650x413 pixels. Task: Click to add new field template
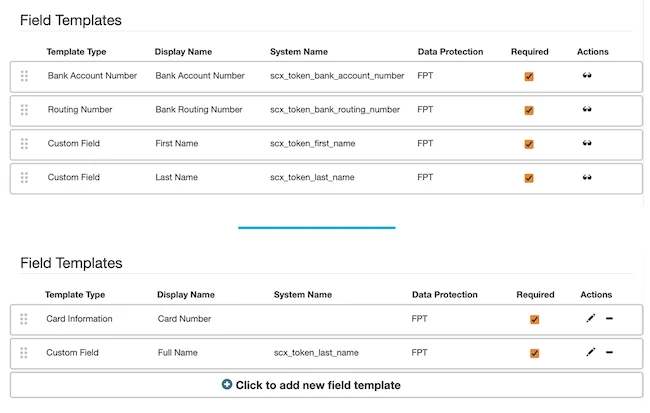coord(326,385)
